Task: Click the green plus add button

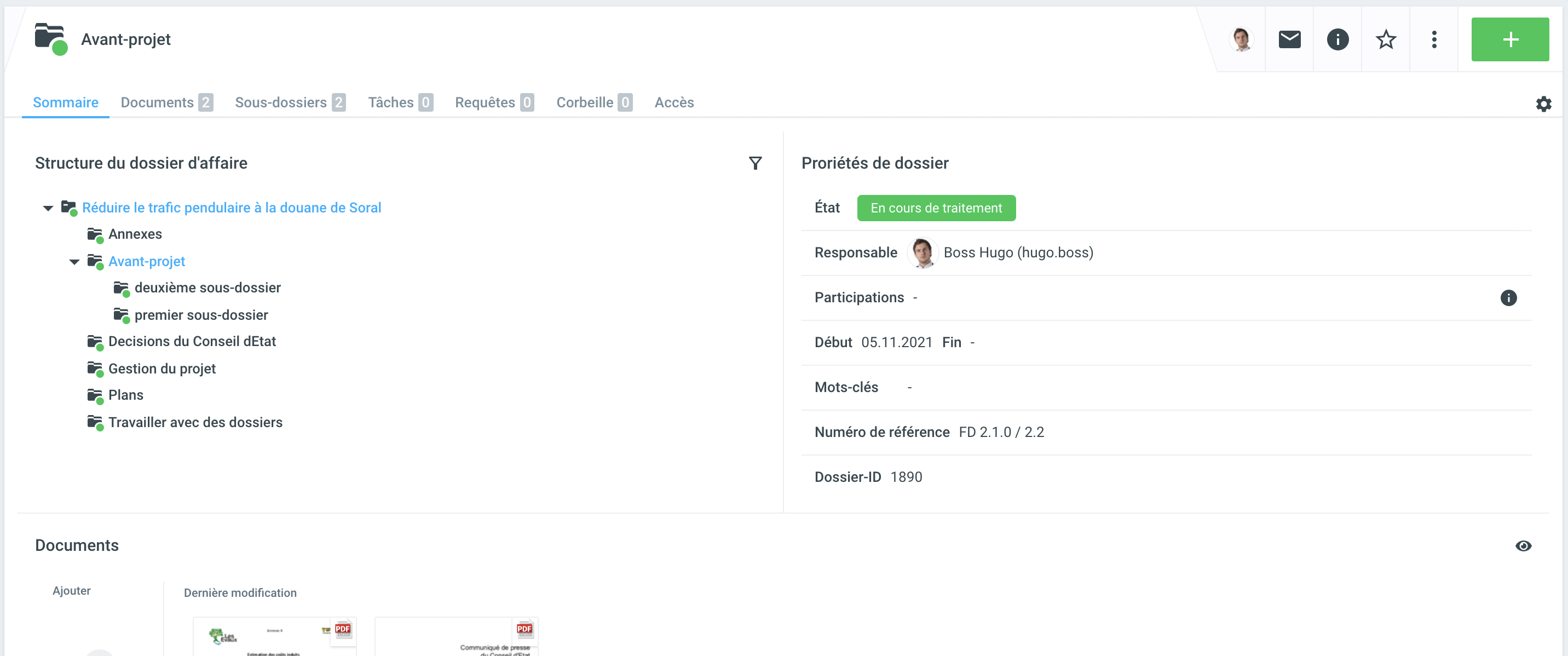Action: point(1509,39)
